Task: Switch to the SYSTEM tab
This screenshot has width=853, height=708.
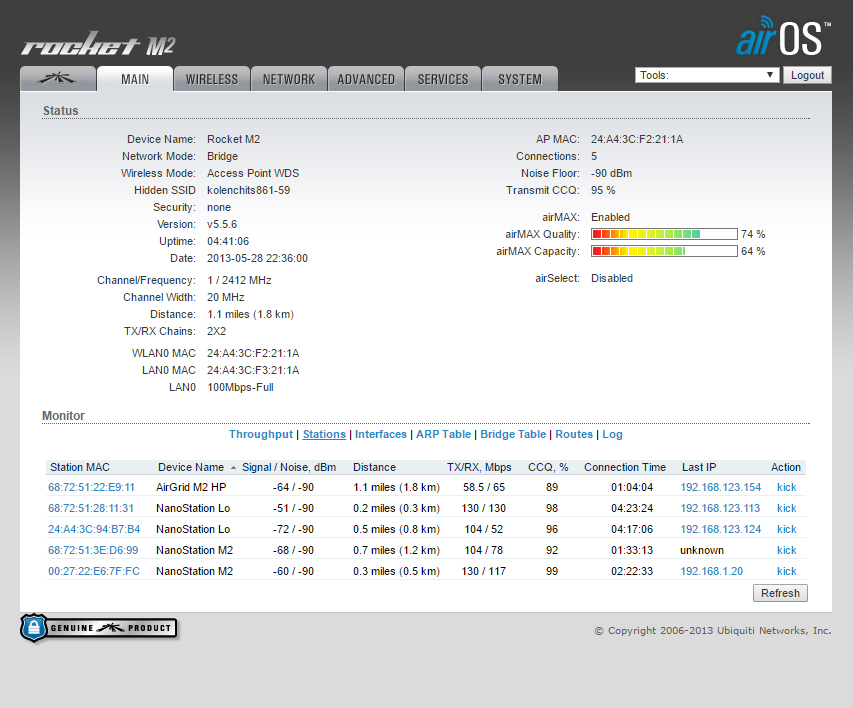Action: (x=520, y=79)
